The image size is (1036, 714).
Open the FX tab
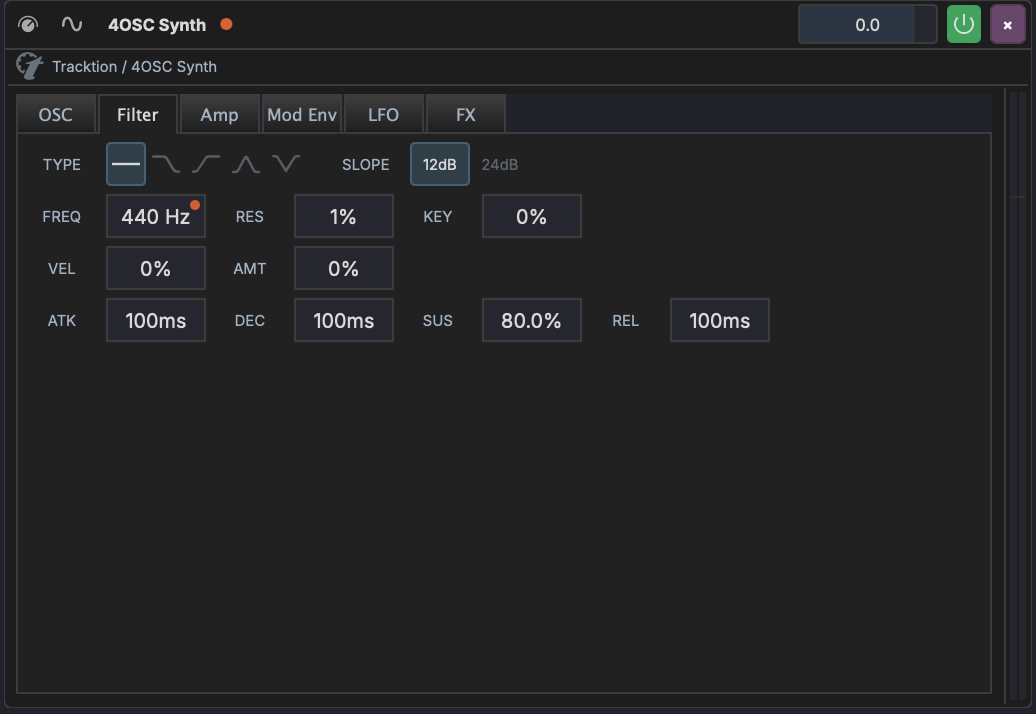click(x=466, y=114)
